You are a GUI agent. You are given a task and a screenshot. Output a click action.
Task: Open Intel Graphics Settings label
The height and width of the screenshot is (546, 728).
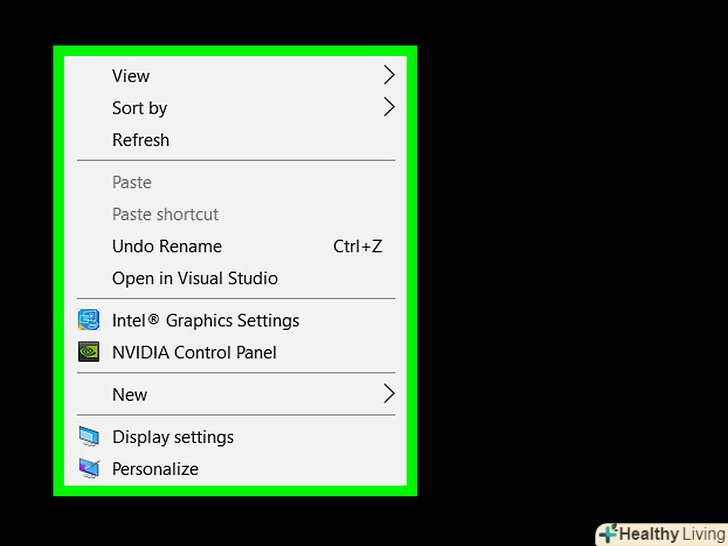(x=206, y=321)
